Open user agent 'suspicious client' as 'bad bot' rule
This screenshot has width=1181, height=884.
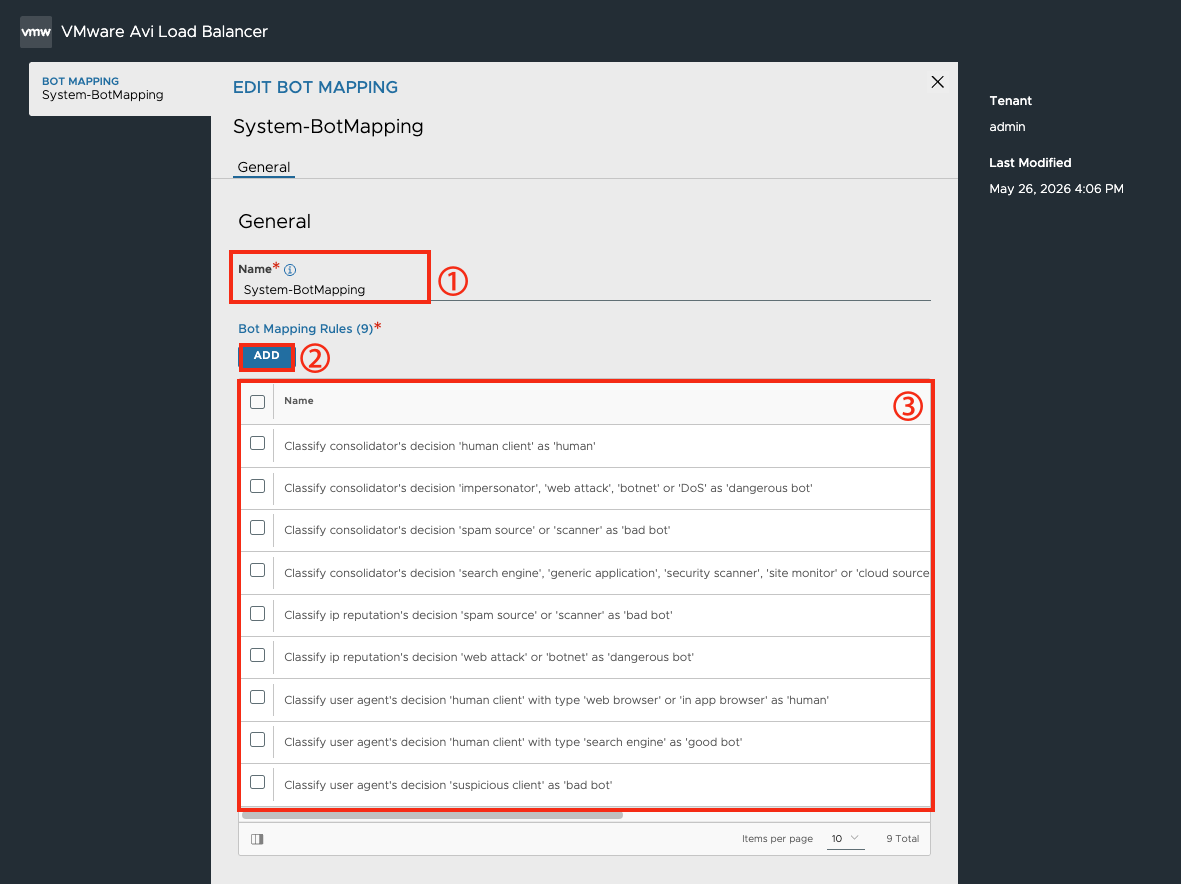pos(448,785)
